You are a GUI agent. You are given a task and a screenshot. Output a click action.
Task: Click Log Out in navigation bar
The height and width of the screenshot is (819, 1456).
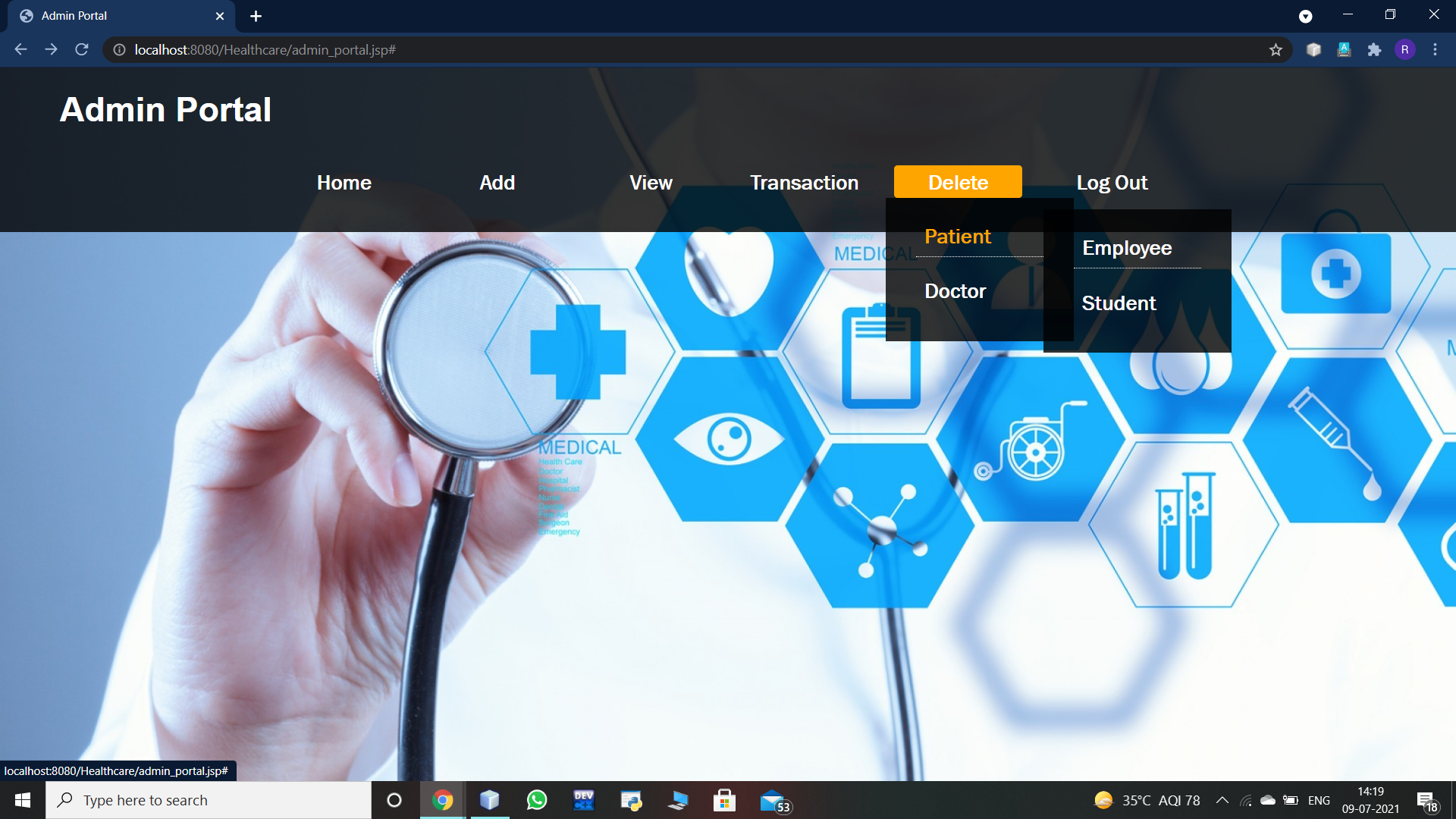[1112, 182]
